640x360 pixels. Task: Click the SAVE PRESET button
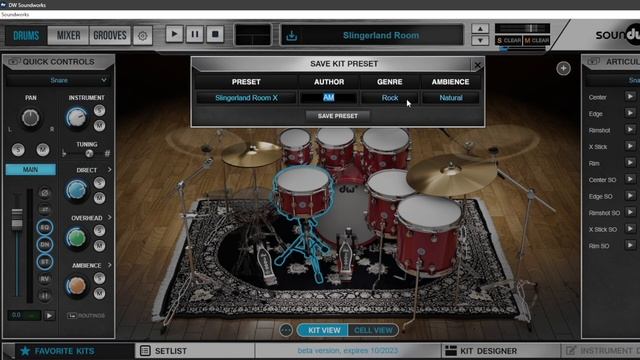click(x=338, y=116)
